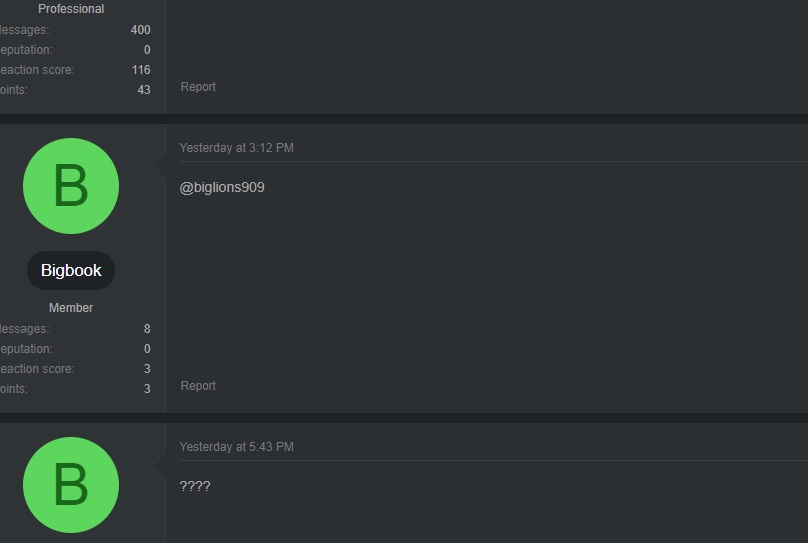
Task: Select the messages count of 400
Action: pyautogui.click(x=140, y=30)
